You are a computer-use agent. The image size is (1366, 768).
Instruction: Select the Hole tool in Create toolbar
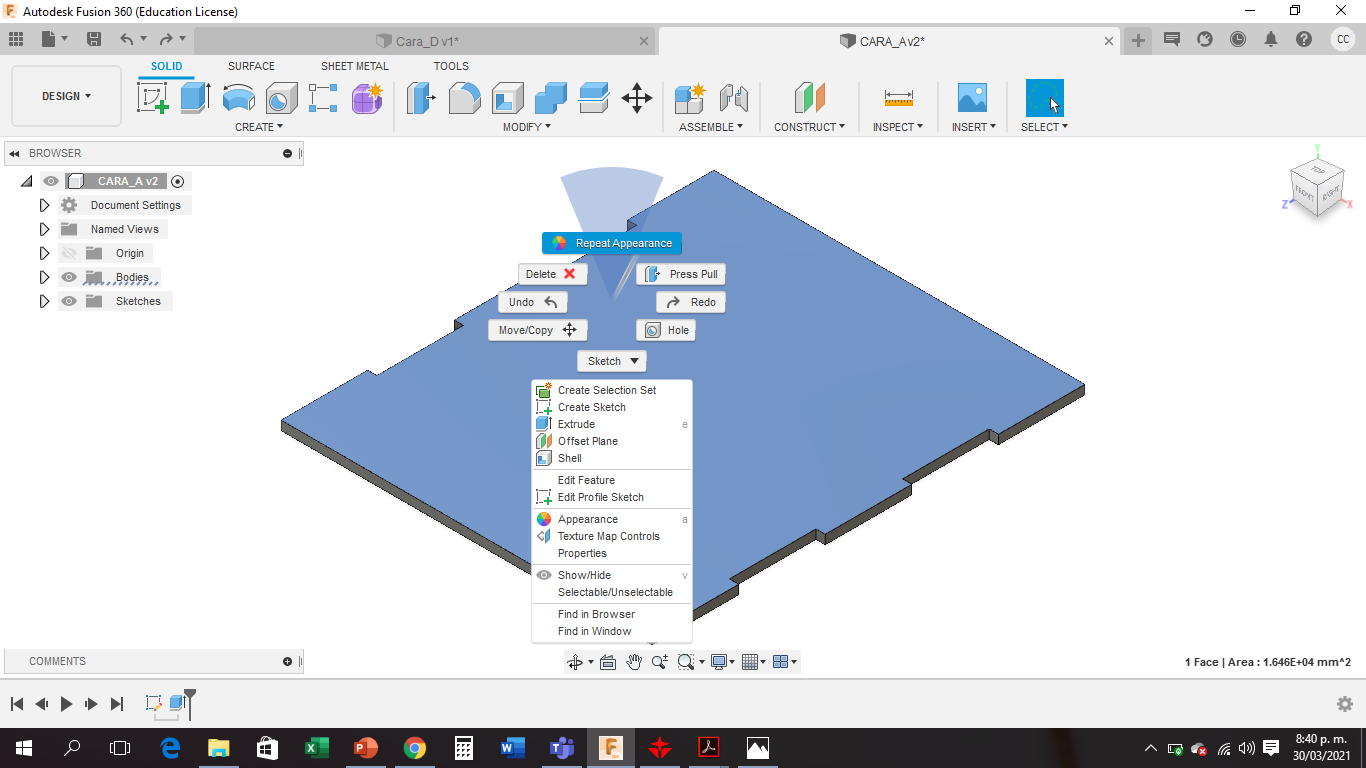[x=281, y=98]
